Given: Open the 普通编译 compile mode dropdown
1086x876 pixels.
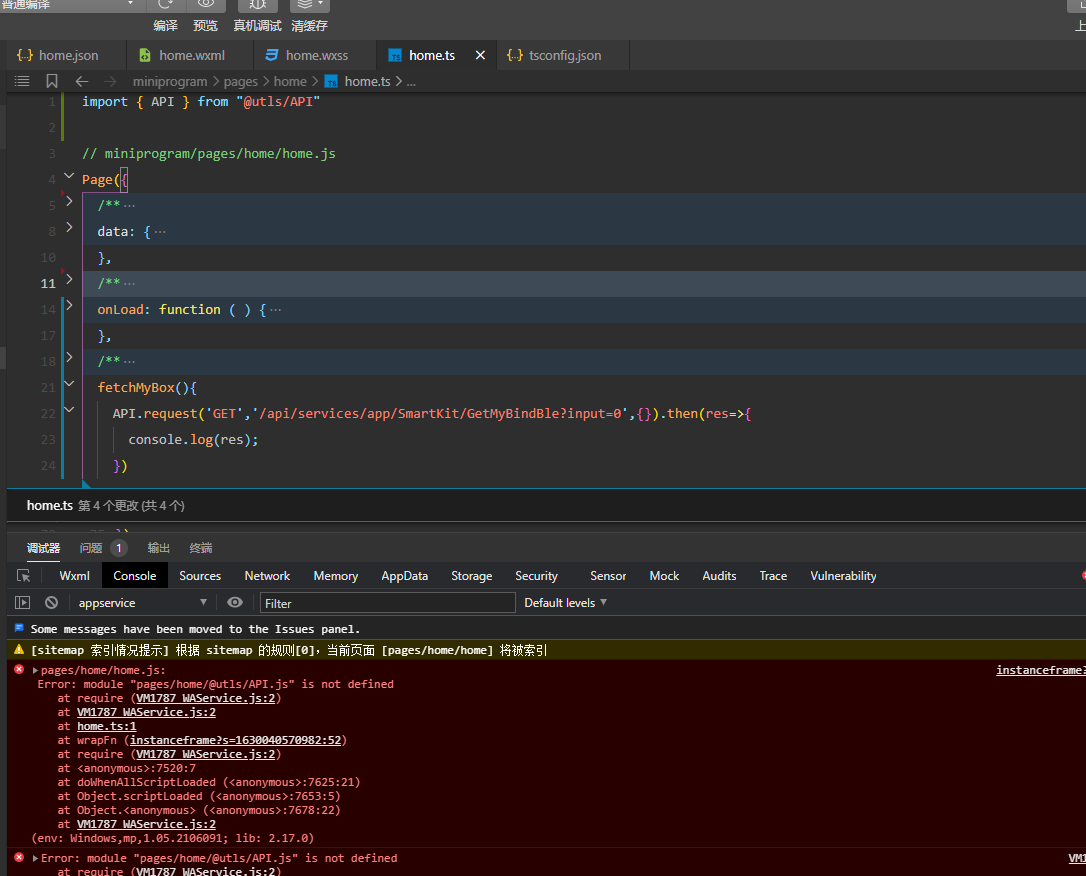Looking at the screenshot, I should point(69,5).
